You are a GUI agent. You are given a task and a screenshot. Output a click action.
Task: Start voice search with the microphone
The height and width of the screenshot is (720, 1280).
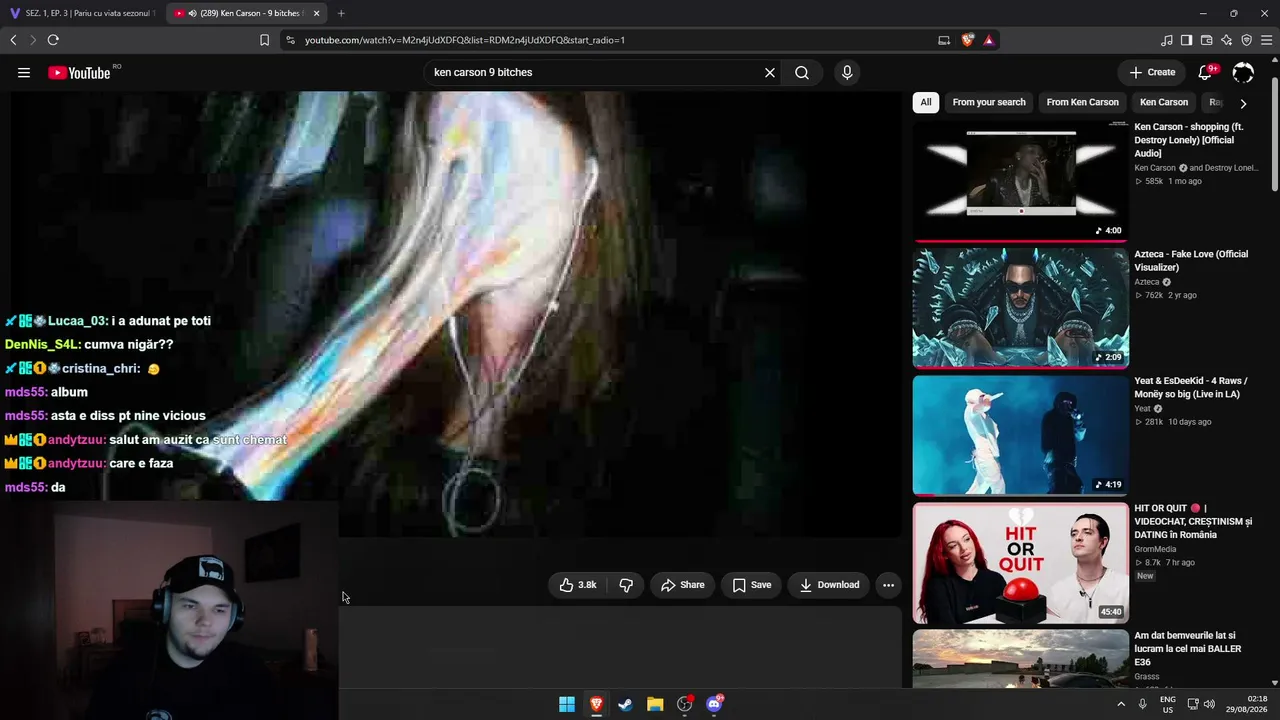tap(847, 72)
